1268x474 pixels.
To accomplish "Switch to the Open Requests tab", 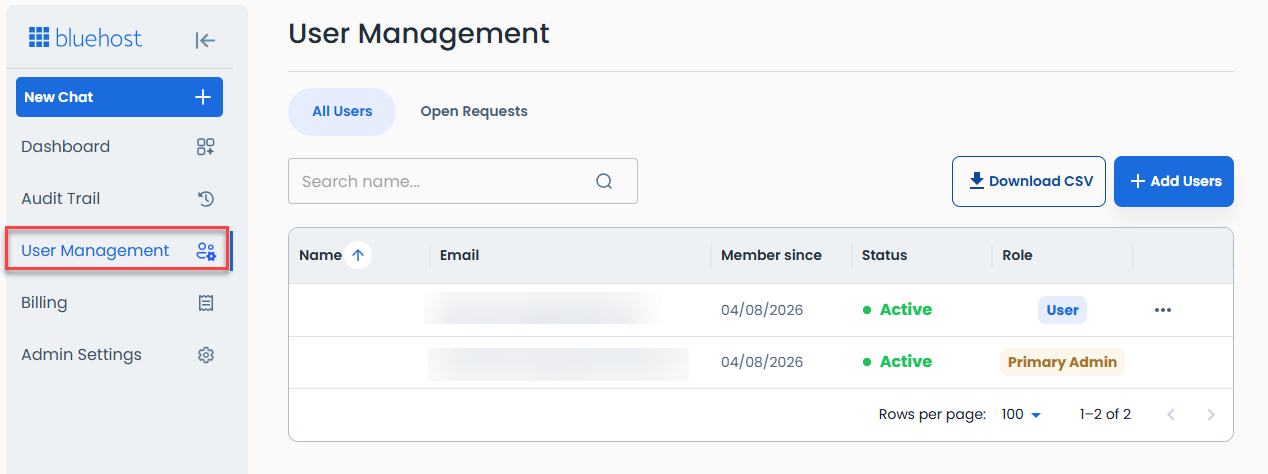I will click(x=474, y=112).
